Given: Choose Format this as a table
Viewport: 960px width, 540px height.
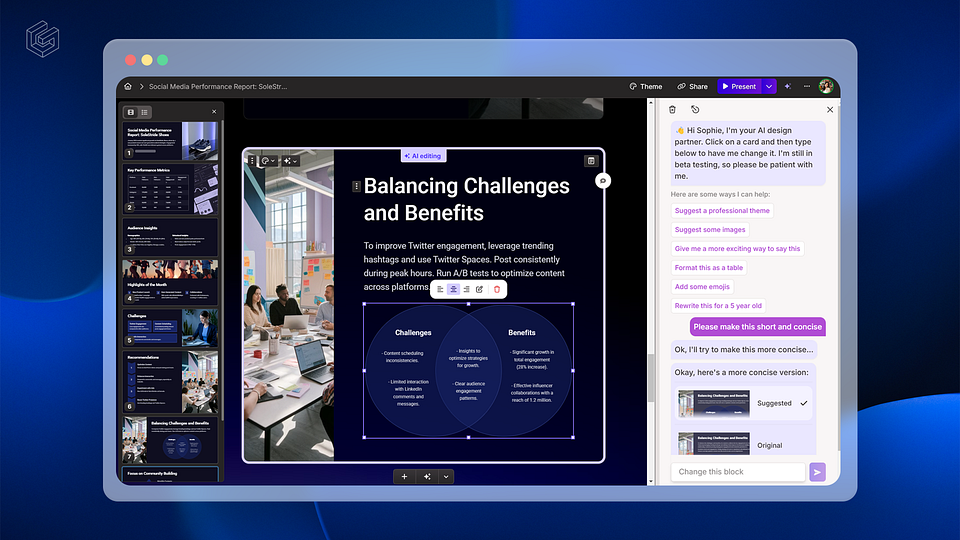Looking at the screenshot, I should point(708,268).
